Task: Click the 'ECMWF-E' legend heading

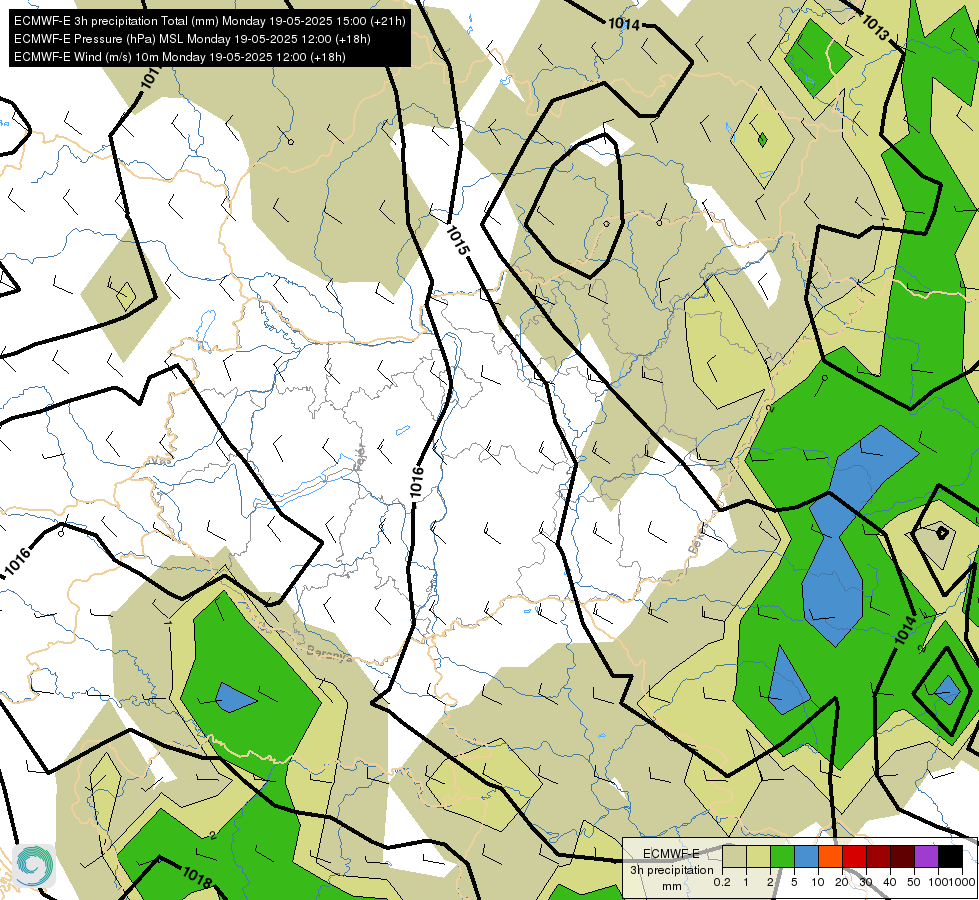Action: (671, 854)
